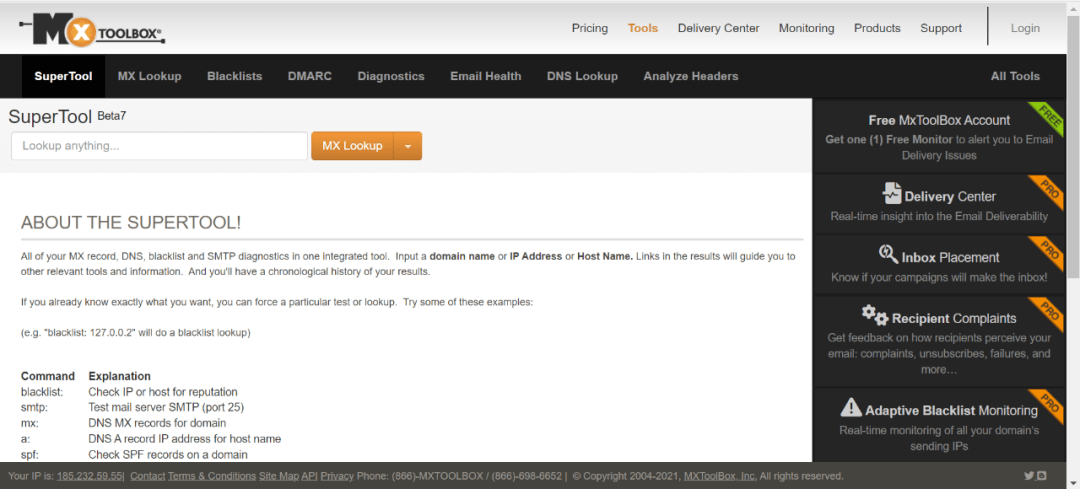
Task: Open the Email Health tab
Action: pos(486,76)
